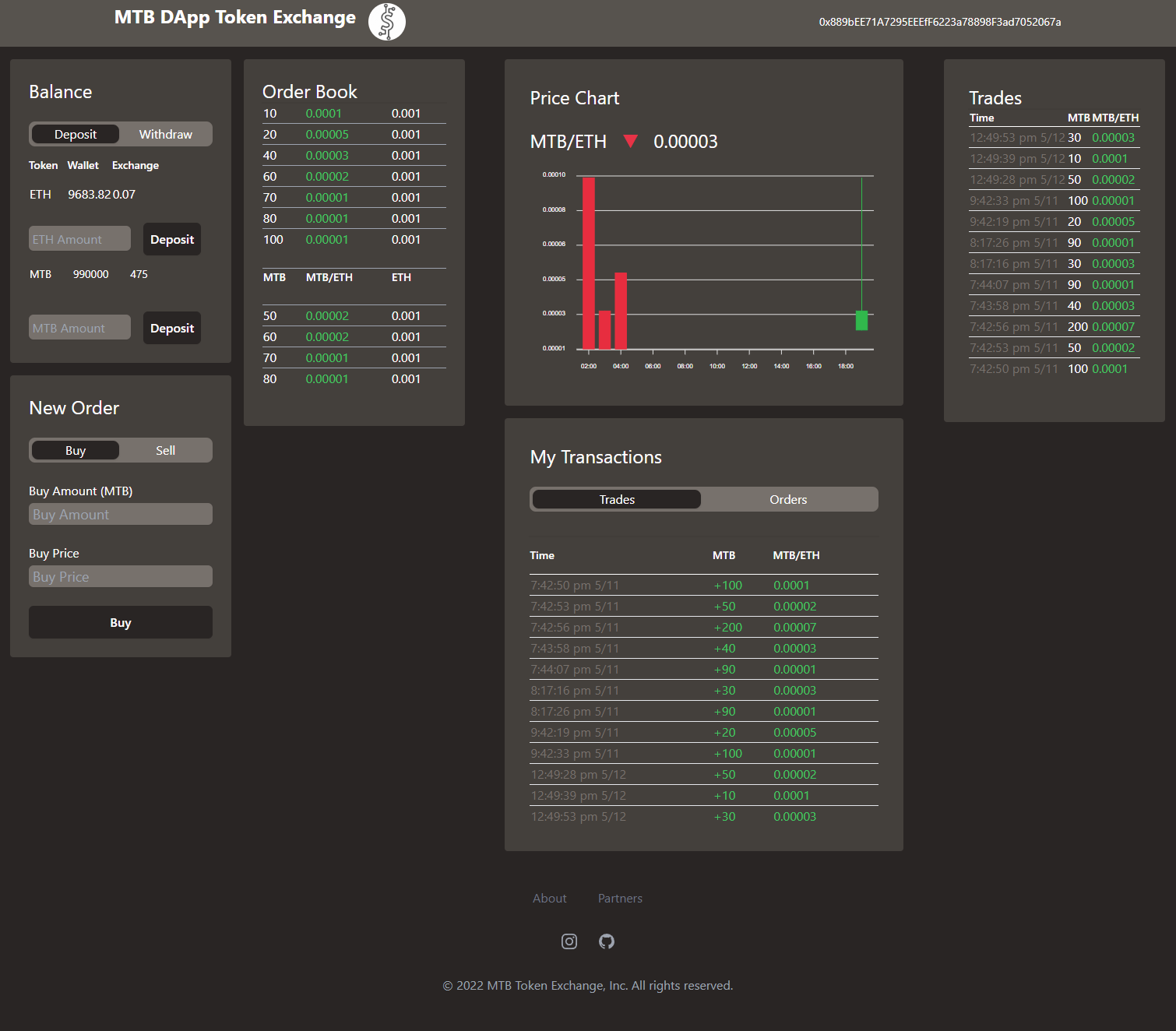Open the Instagram social icon in footer
This screenshot has width=1176, height=1031.
pyautogui.click(x=569, y=941)
